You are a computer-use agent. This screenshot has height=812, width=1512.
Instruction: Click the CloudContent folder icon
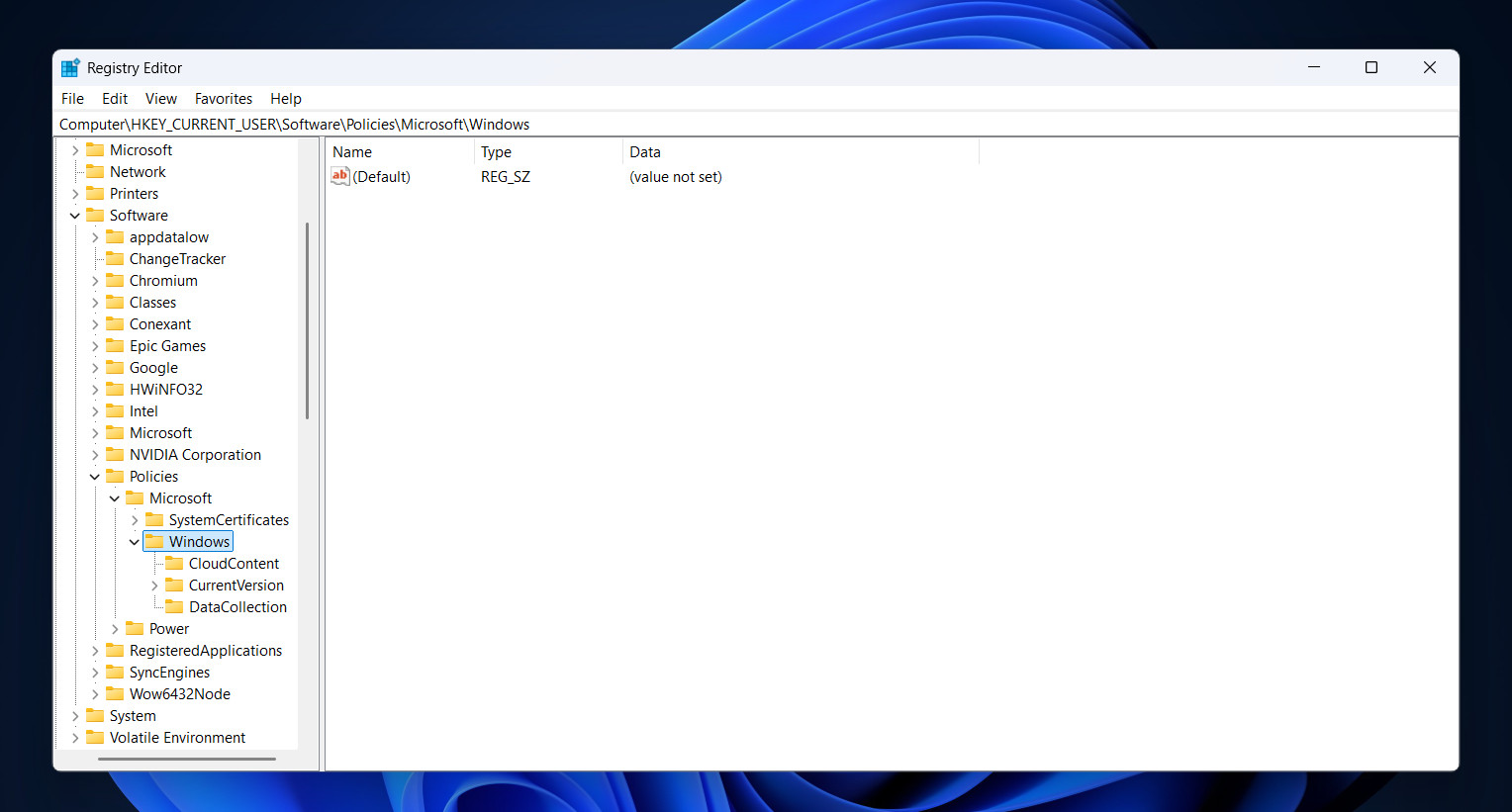(174, 563)
